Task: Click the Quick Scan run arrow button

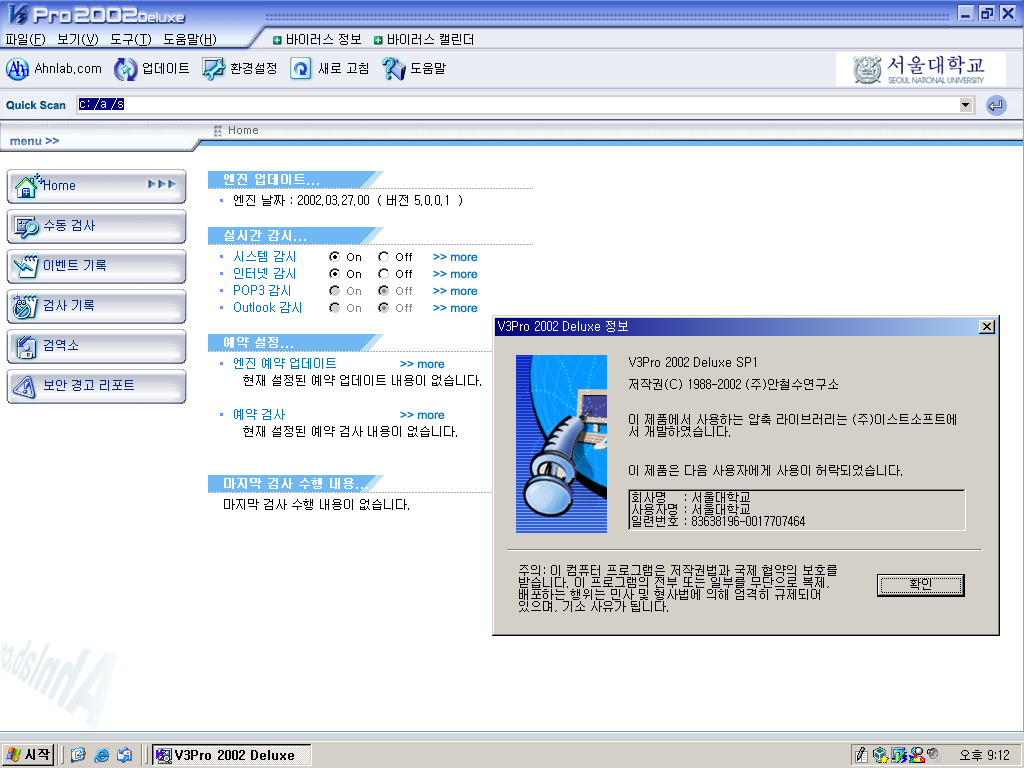Action: coord(996,105)
